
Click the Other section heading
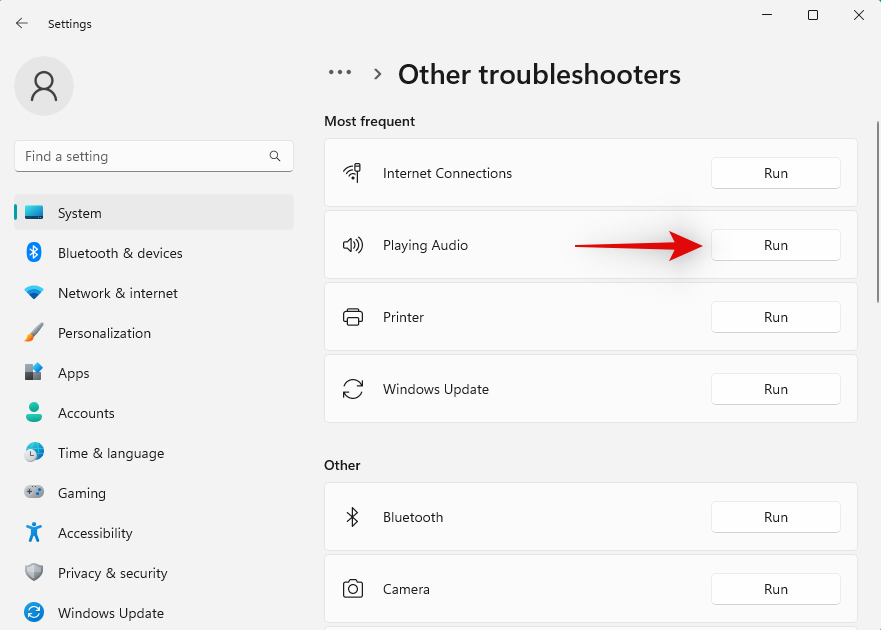[342, 465]
